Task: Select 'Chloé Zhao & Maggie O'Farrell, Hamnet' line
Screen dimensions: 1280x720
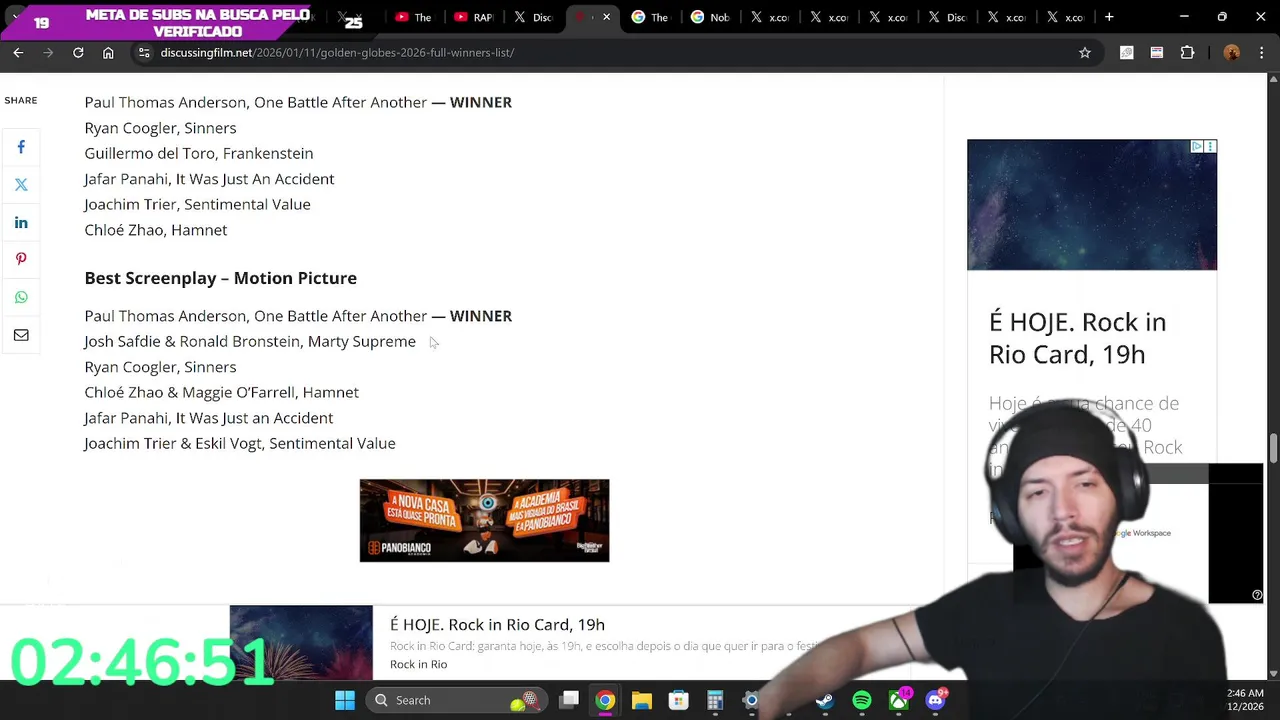Action: [221, 392]
